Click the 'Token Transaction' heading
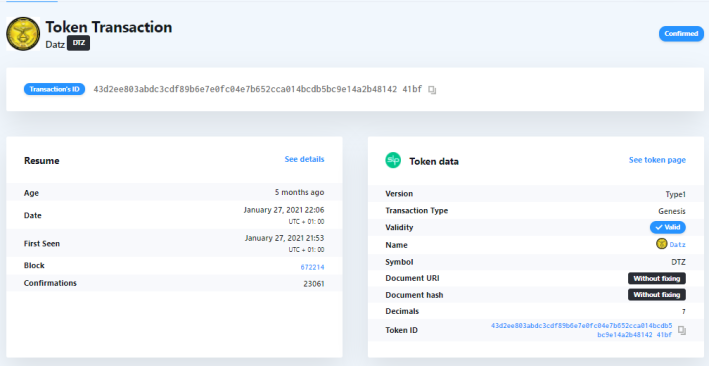This screenshot has height=366, width=709. (109, 27)
